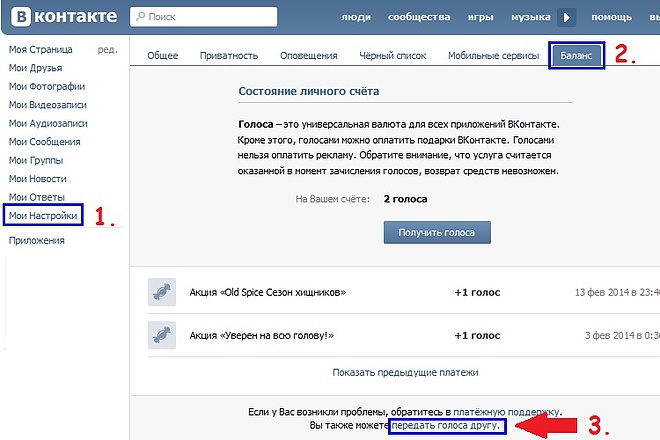Open Приложения in sidebar
Viewport: 660px width, 440px height.
coord(37,240)
